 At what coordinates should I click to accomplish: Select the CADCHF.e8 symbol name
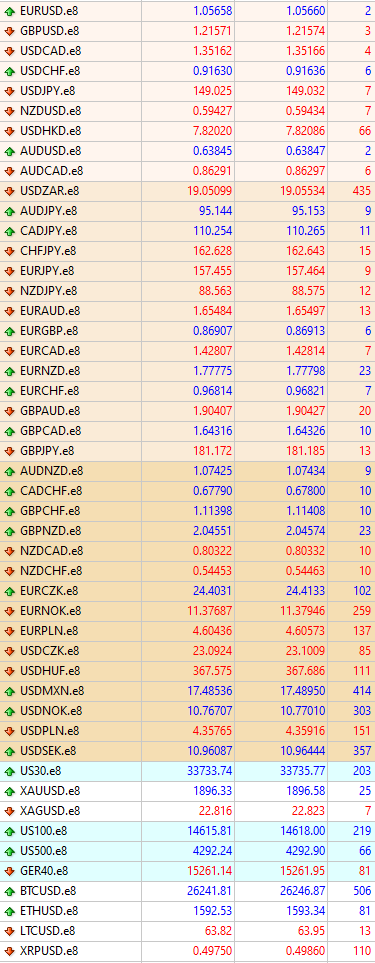[x=50, y=491]
